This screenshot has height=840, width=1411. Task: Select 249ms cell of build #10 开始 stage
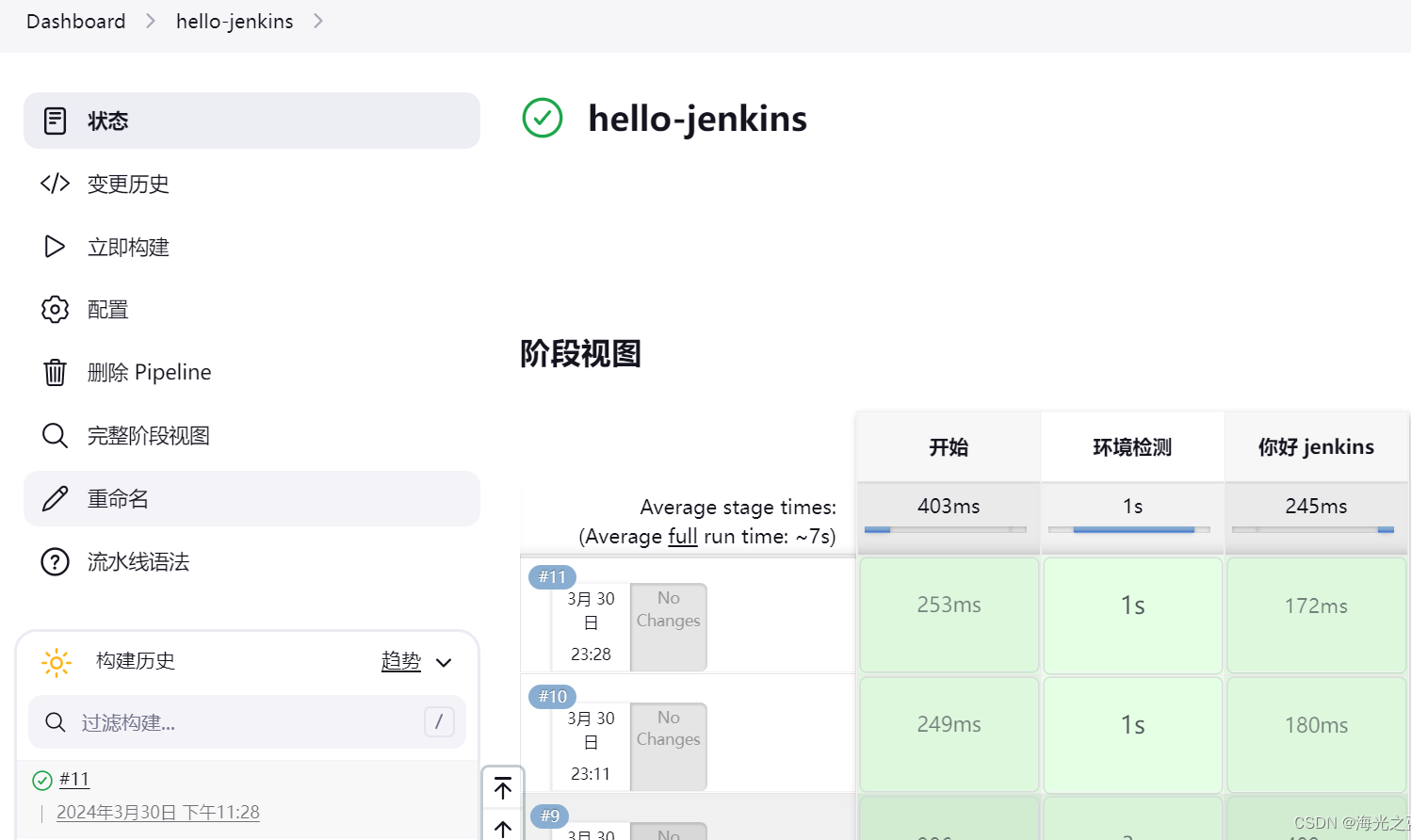click(949, 735)
